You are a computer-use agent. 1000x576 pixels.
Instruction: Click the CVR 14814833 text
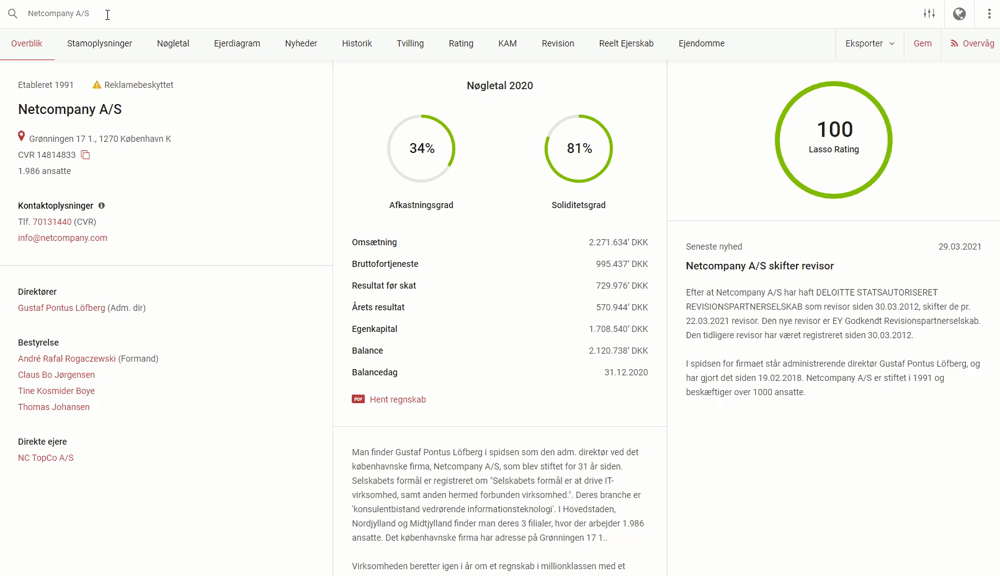point(47,155)
